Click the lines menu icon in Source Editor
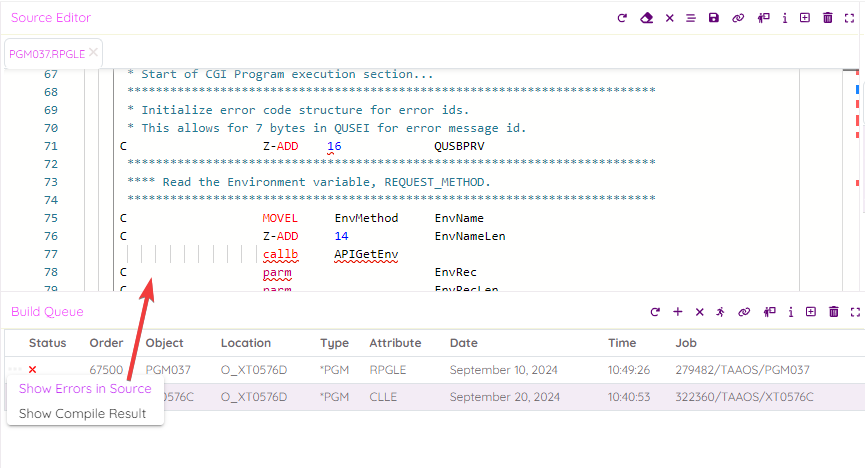The width and height of the screenshot is (865, 468). coord(691,18)
